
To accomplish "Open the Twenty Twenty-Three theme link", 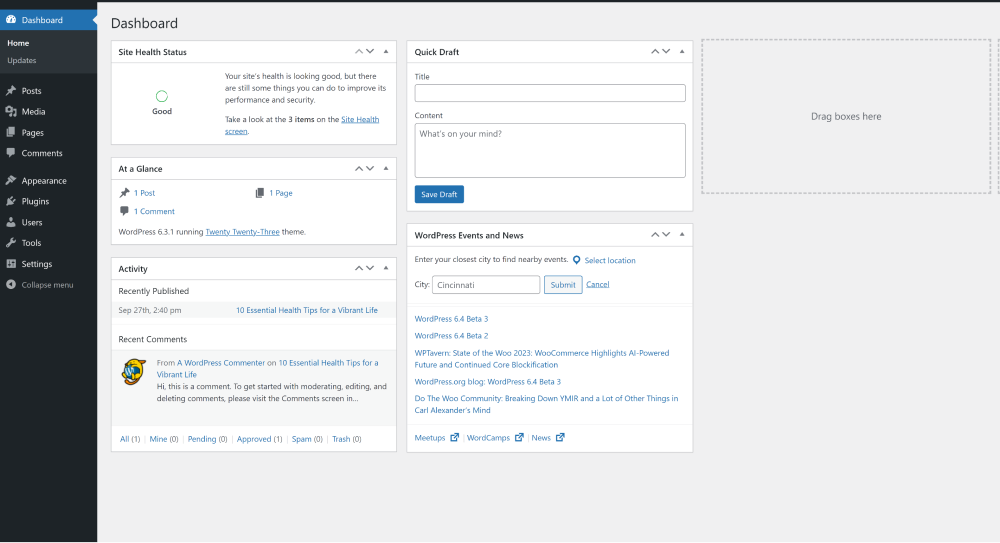I will [x=242, y=232].
